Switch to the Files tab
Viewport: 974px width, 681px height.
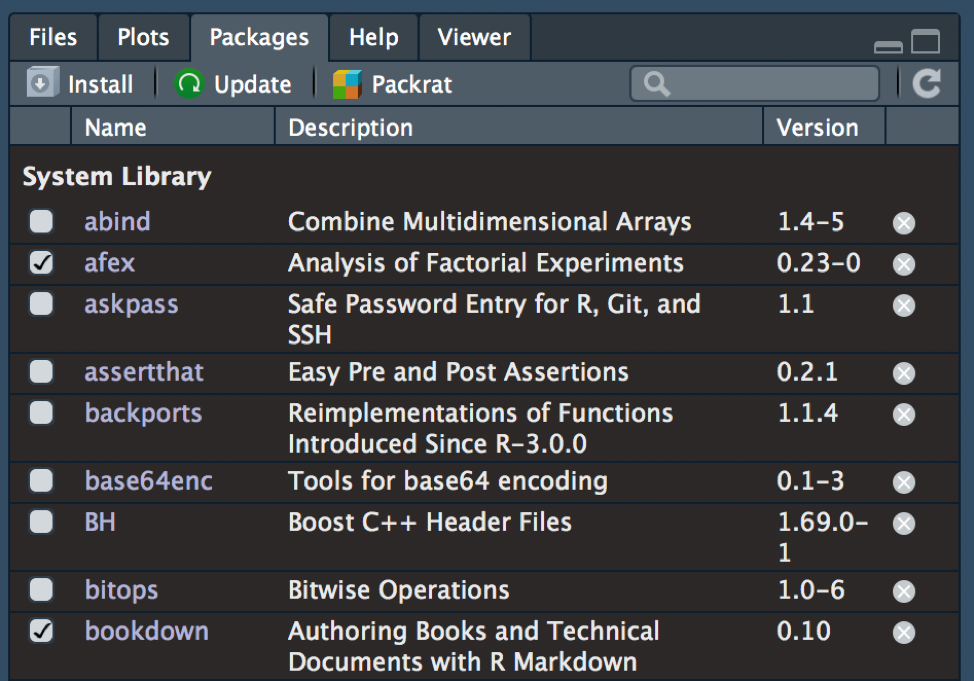[x=53, y=38]
